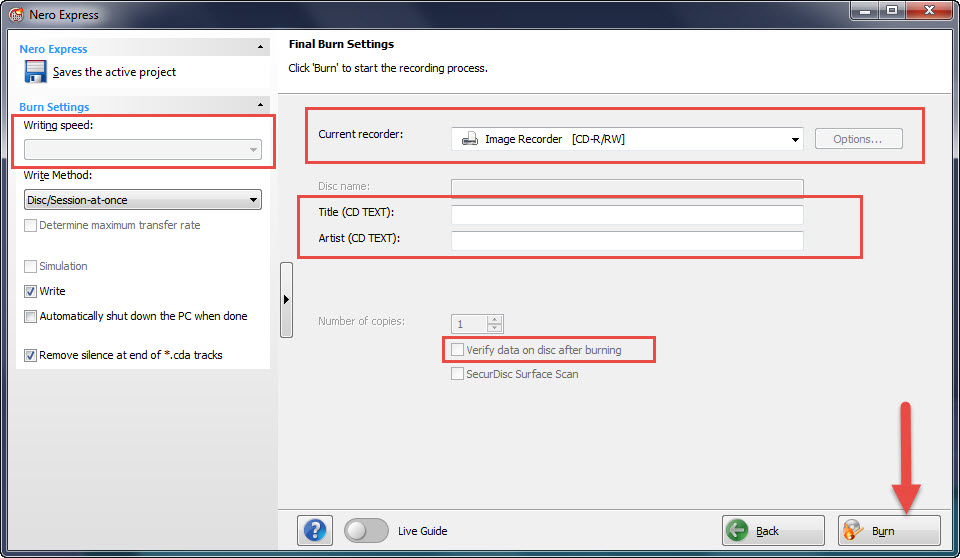Uncheck Remove silence at end of *.cda tracks
The width and height of the screenshot is (960, 558).
click(30, 355)
